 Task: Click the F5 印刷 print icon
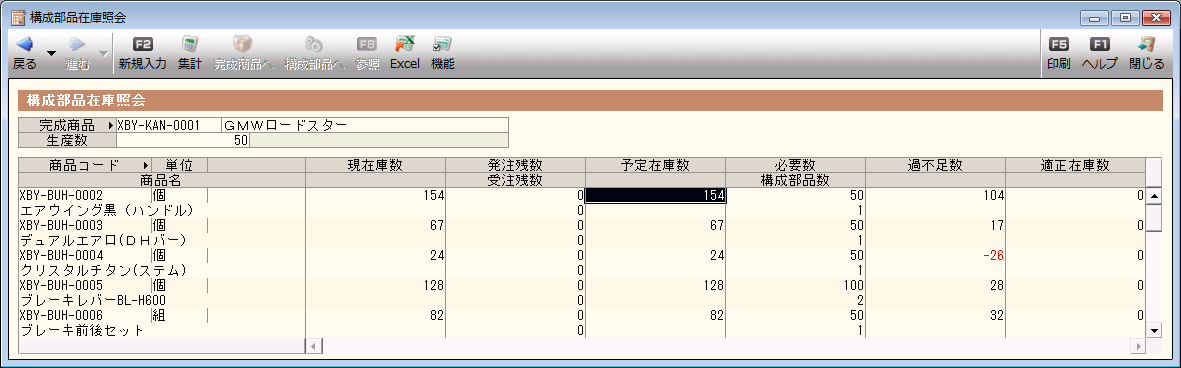click(1058, 44)
